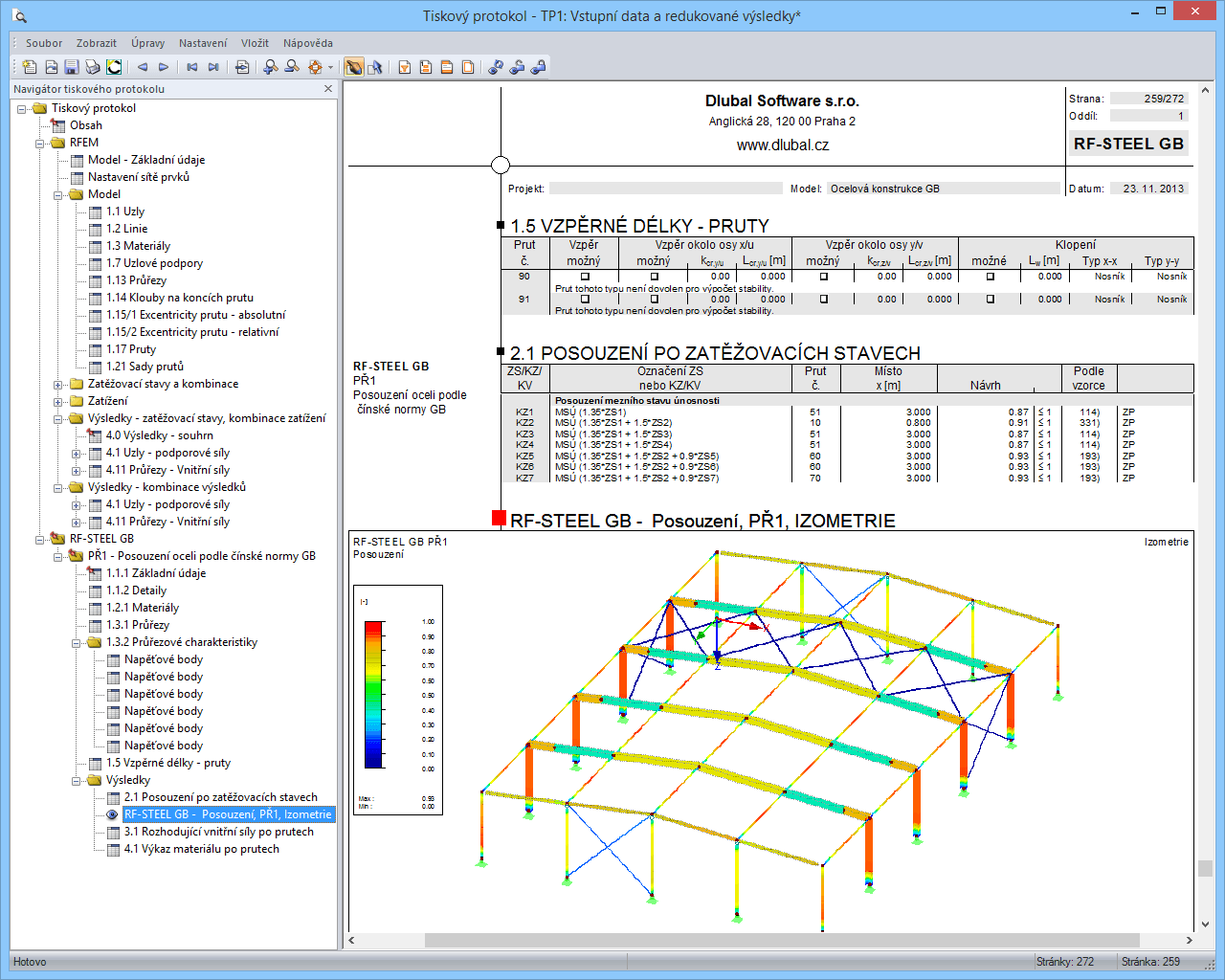The height and width of the screenshot is (980, 1225).
Task: Click the Stránky: 272 status bar text
Action: [1065, 962]
